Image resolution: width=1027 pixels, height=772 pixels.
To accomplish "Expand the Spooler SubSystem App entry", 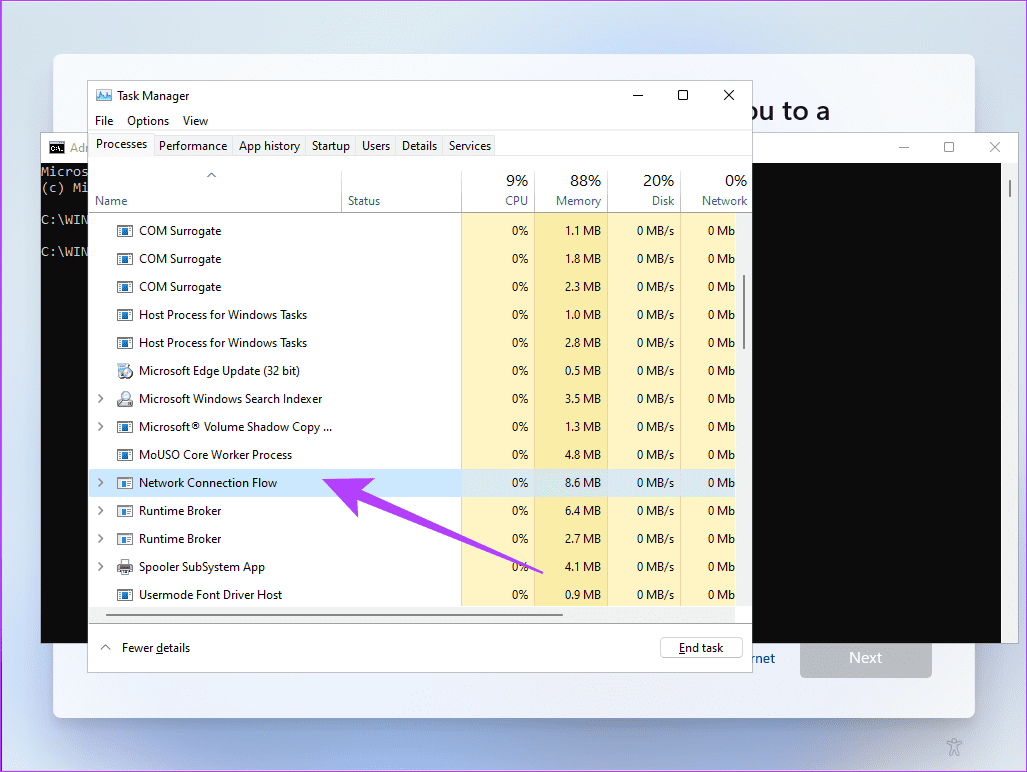I will tap(100, 567).
